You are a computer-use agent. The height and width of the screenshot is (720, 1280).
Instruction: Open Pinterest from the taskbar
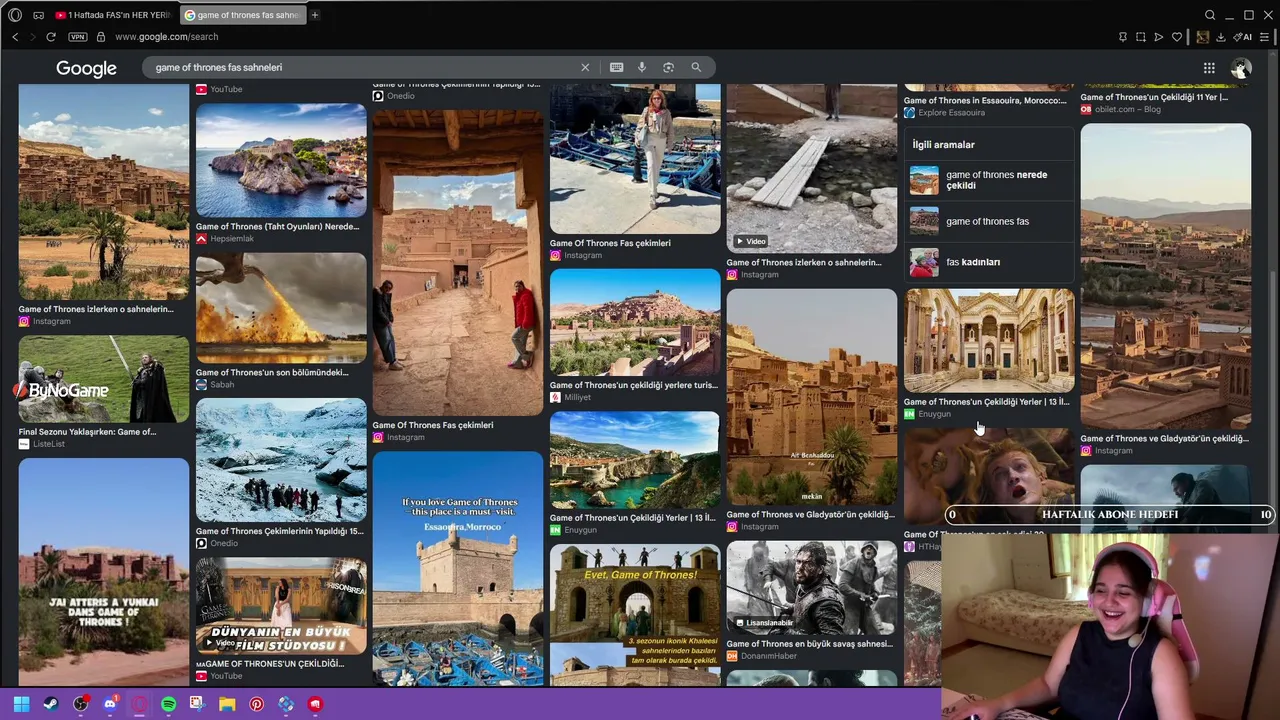tap(257, 704)
